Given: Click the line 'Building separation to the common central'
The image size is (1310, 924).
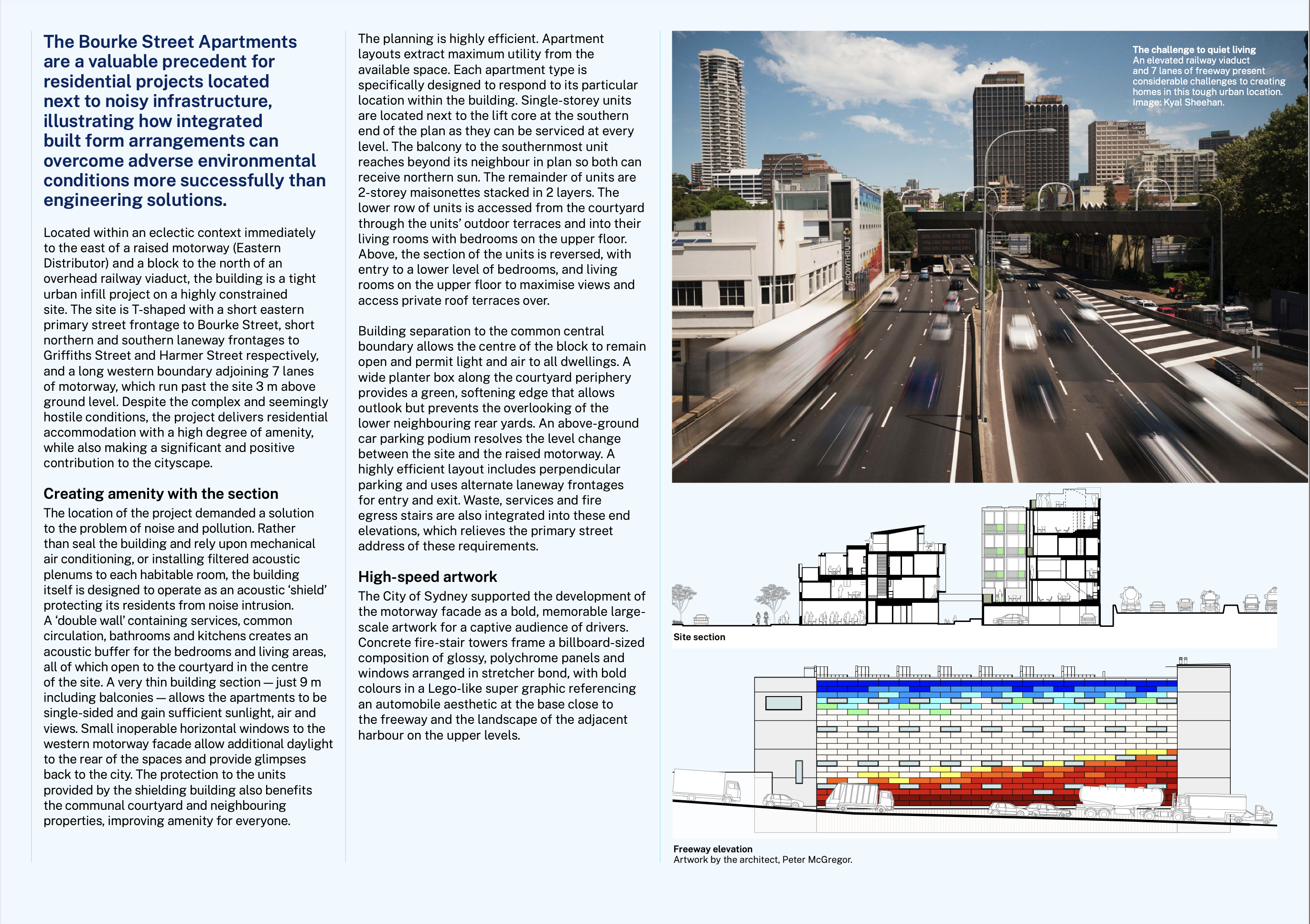Looking at the screenshot, I should click(x=481, y=331).
